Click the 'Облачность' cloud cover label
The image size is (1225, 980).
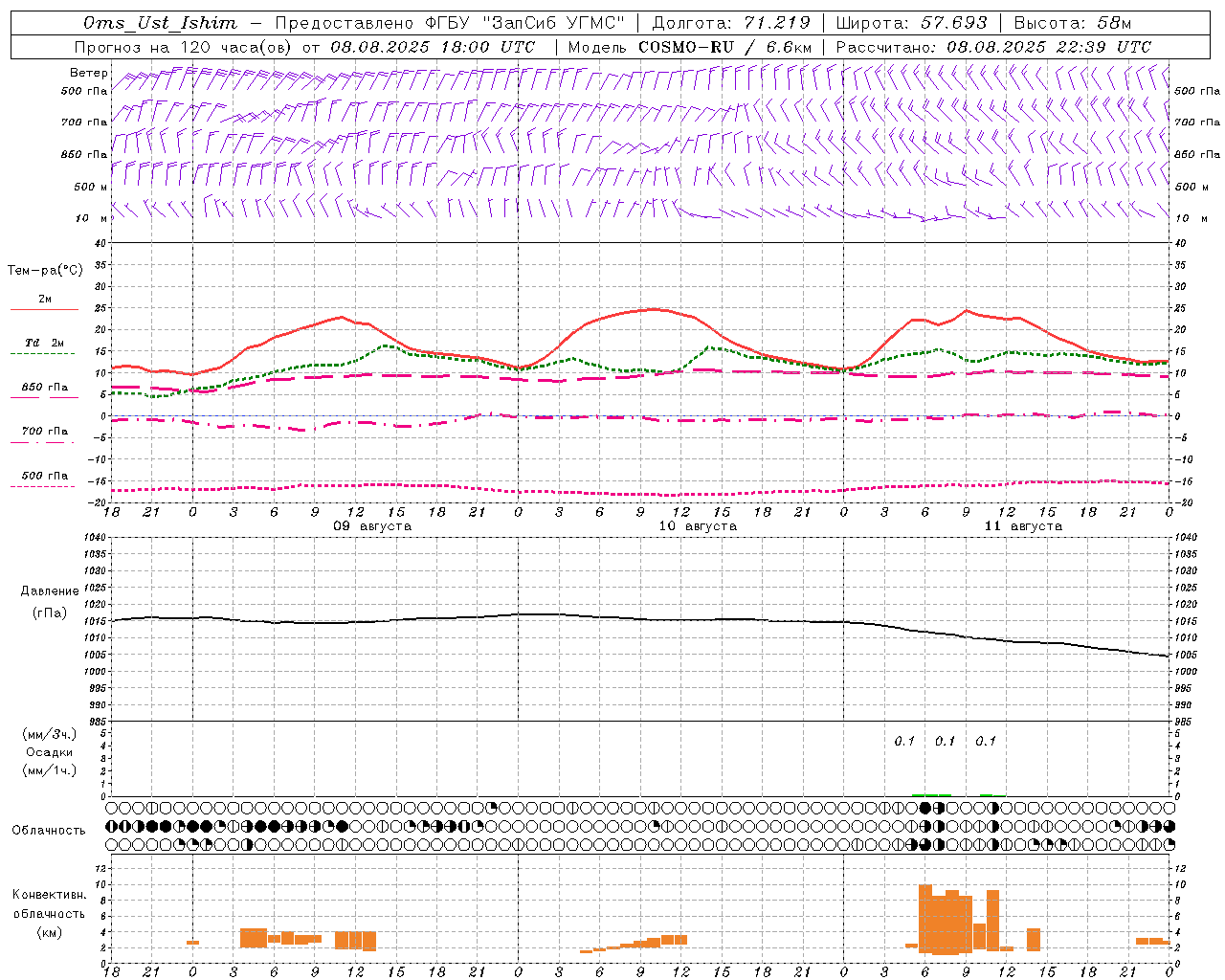(49, 831)
